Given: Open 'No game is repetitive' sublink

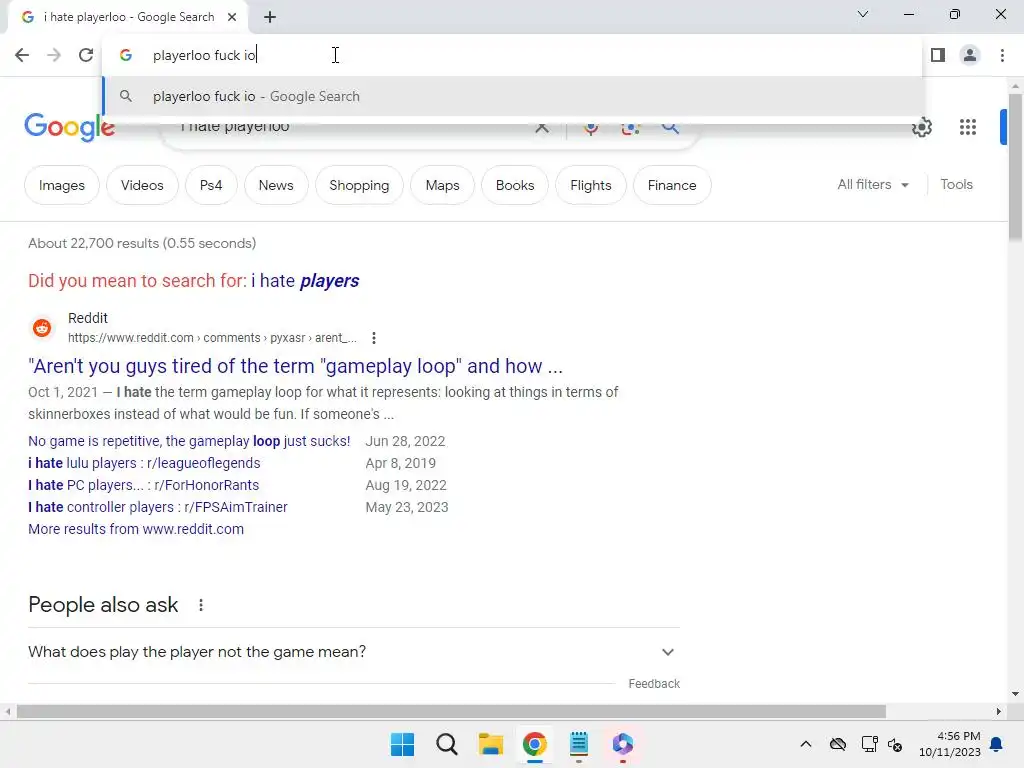Looking at the screenshot, I should pos(189,441).
